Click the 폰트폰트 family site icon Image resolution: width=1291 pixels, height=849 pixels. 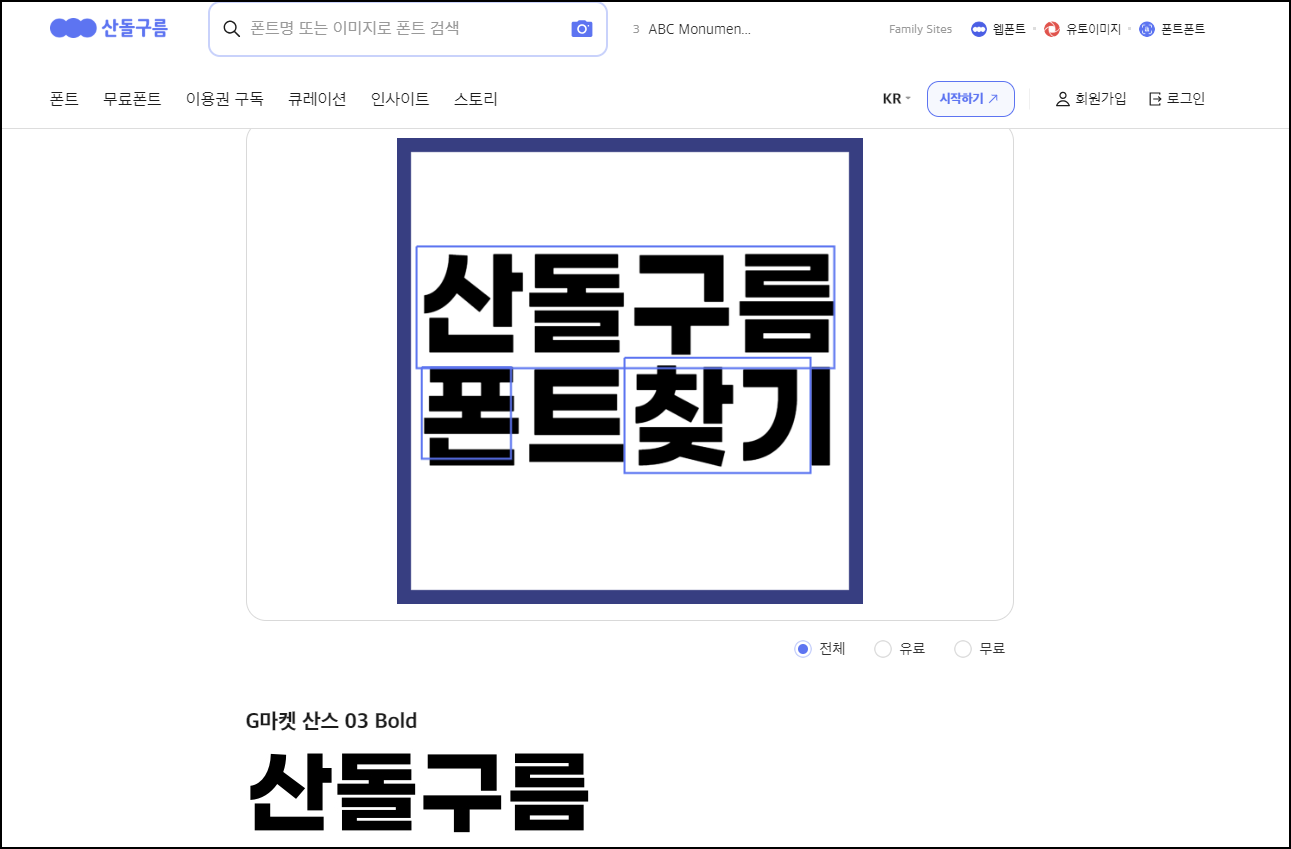click(1147, 29)
